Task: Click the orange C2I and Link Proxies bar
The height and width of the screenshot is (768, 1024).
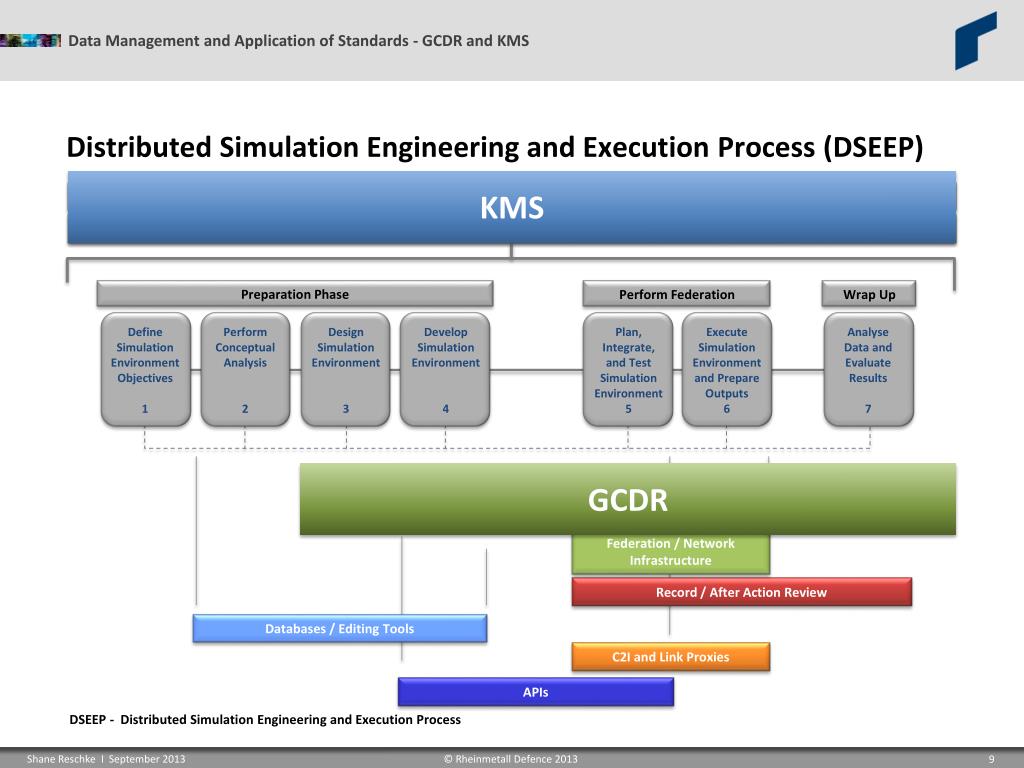Action: click(671, 656)
